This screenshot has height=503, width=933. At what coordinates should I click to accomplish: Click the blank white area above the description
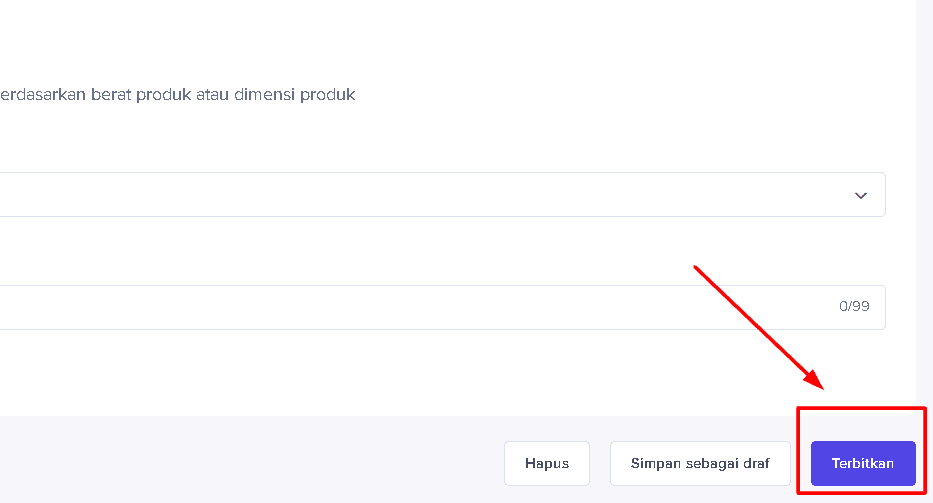(400, 40)
